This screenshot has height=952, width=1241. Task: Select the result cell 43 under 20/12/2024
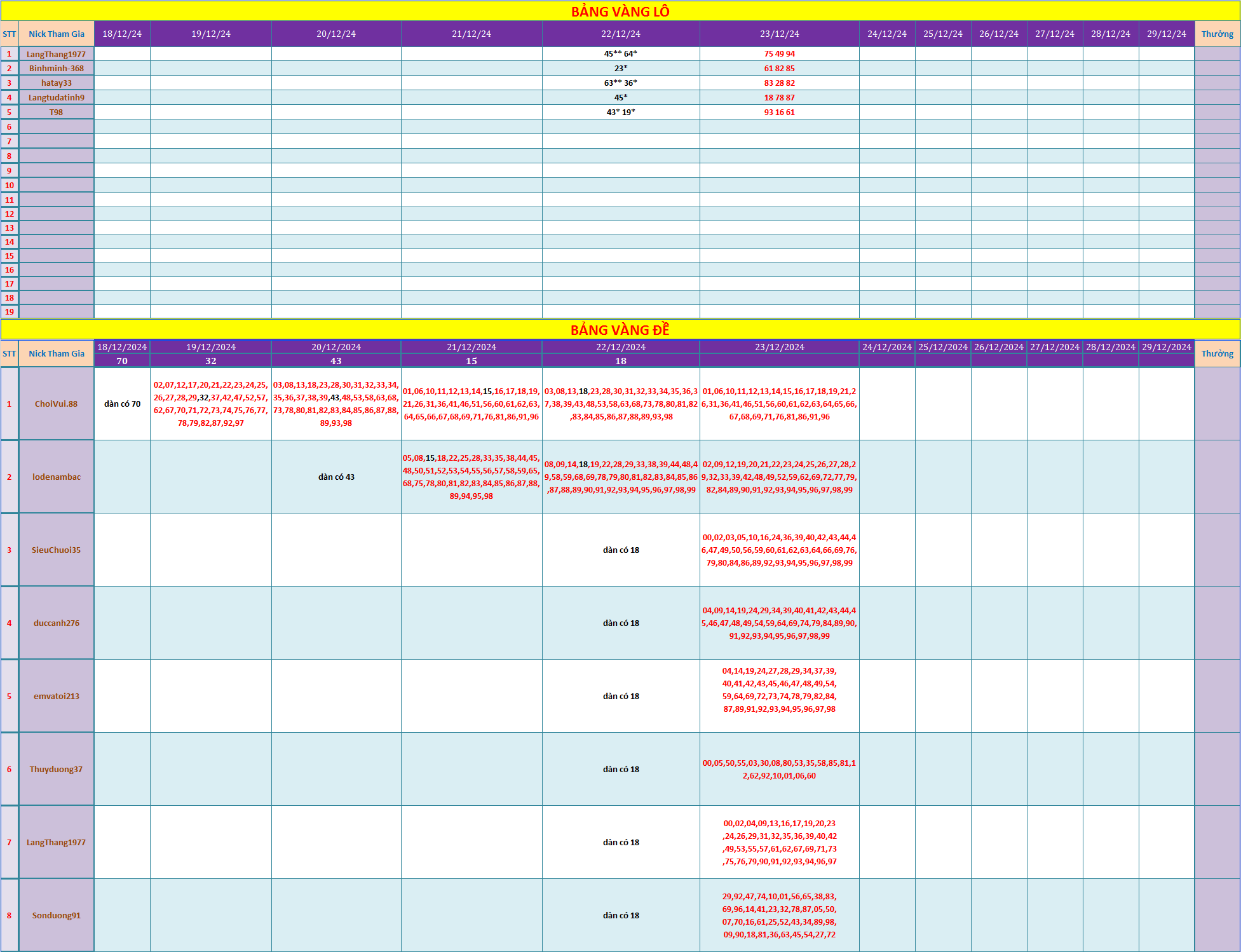tap(336, 361)
